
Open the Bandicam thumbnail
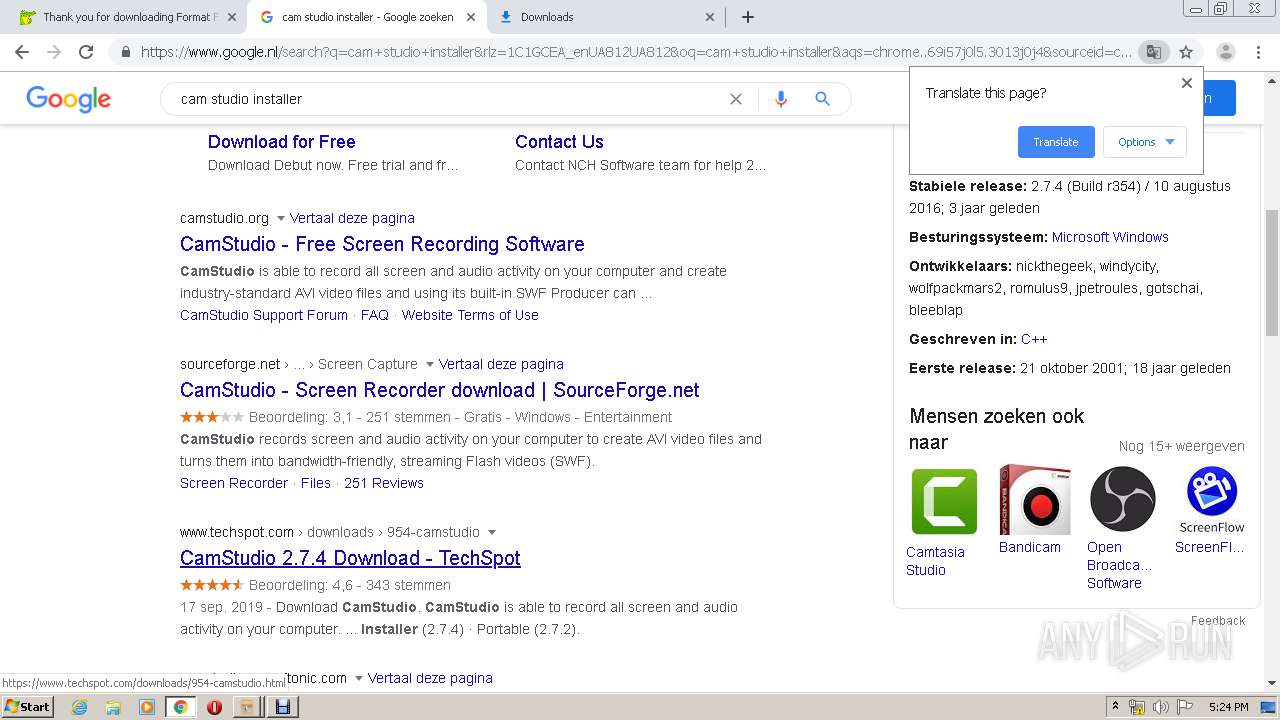1035,500
